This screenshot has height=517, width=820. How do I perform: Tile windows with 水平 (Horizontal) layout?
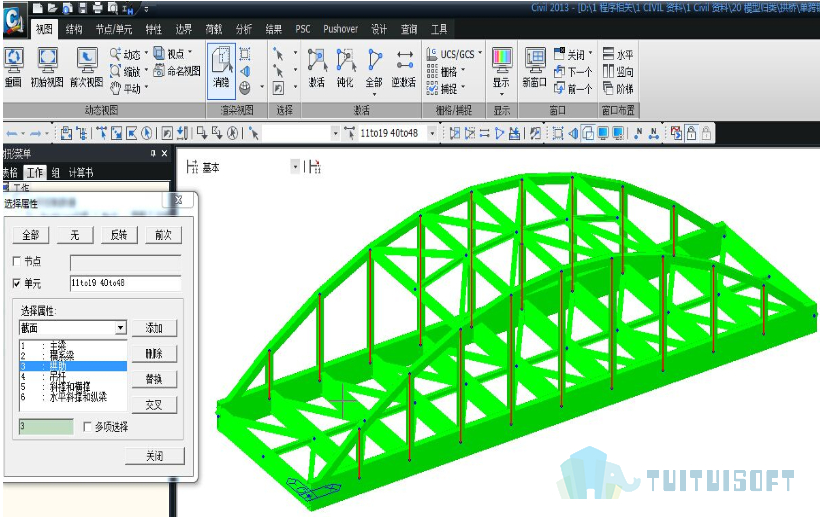point(618,54)
